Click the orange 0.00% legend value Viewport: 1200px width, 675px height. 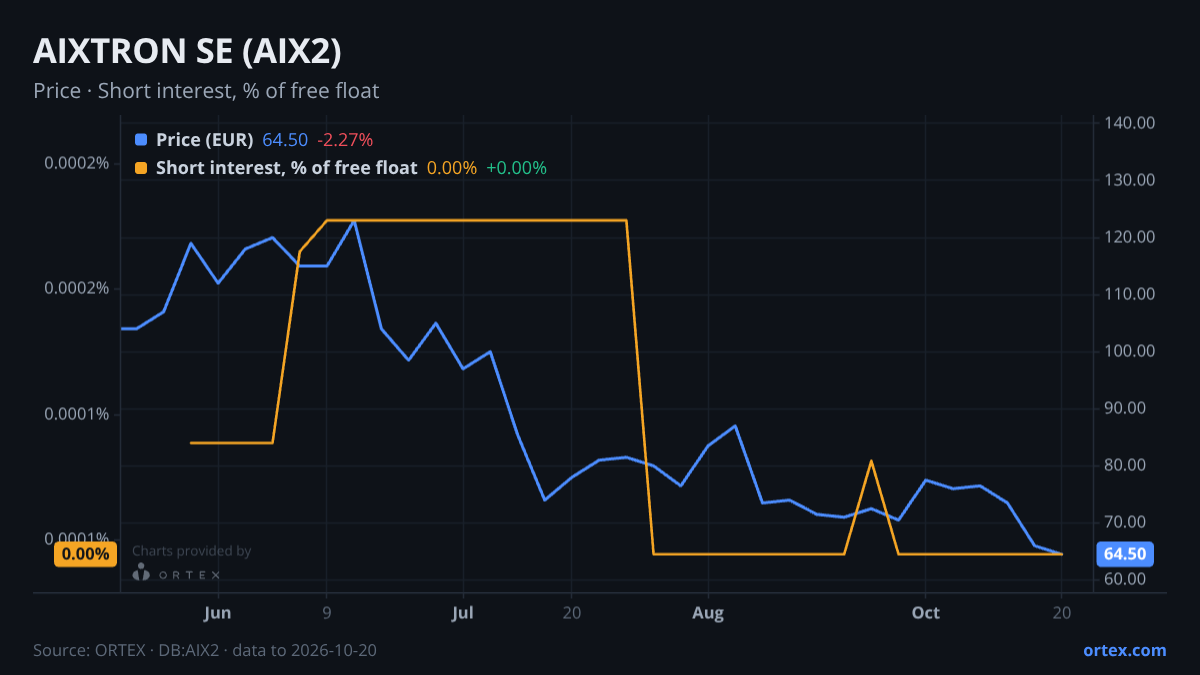(452, 168)
